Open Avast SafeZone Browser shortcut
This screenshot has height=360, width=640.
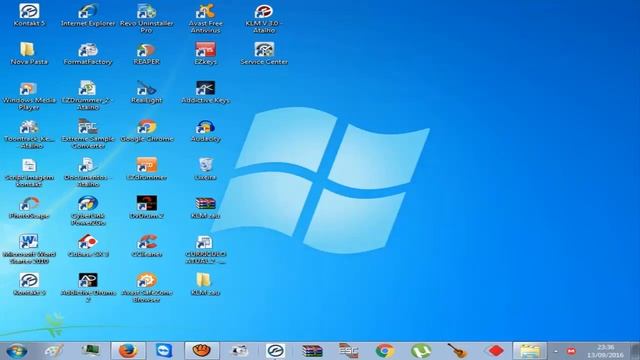[147, 287]
